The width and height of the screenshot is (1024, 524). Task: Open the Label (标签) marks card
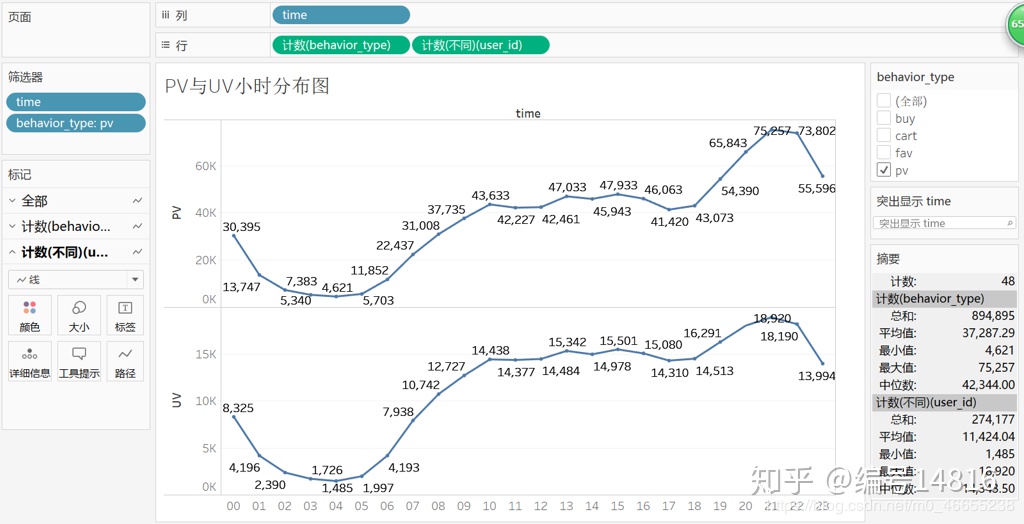pyautogui.click(x=125, y=315)
